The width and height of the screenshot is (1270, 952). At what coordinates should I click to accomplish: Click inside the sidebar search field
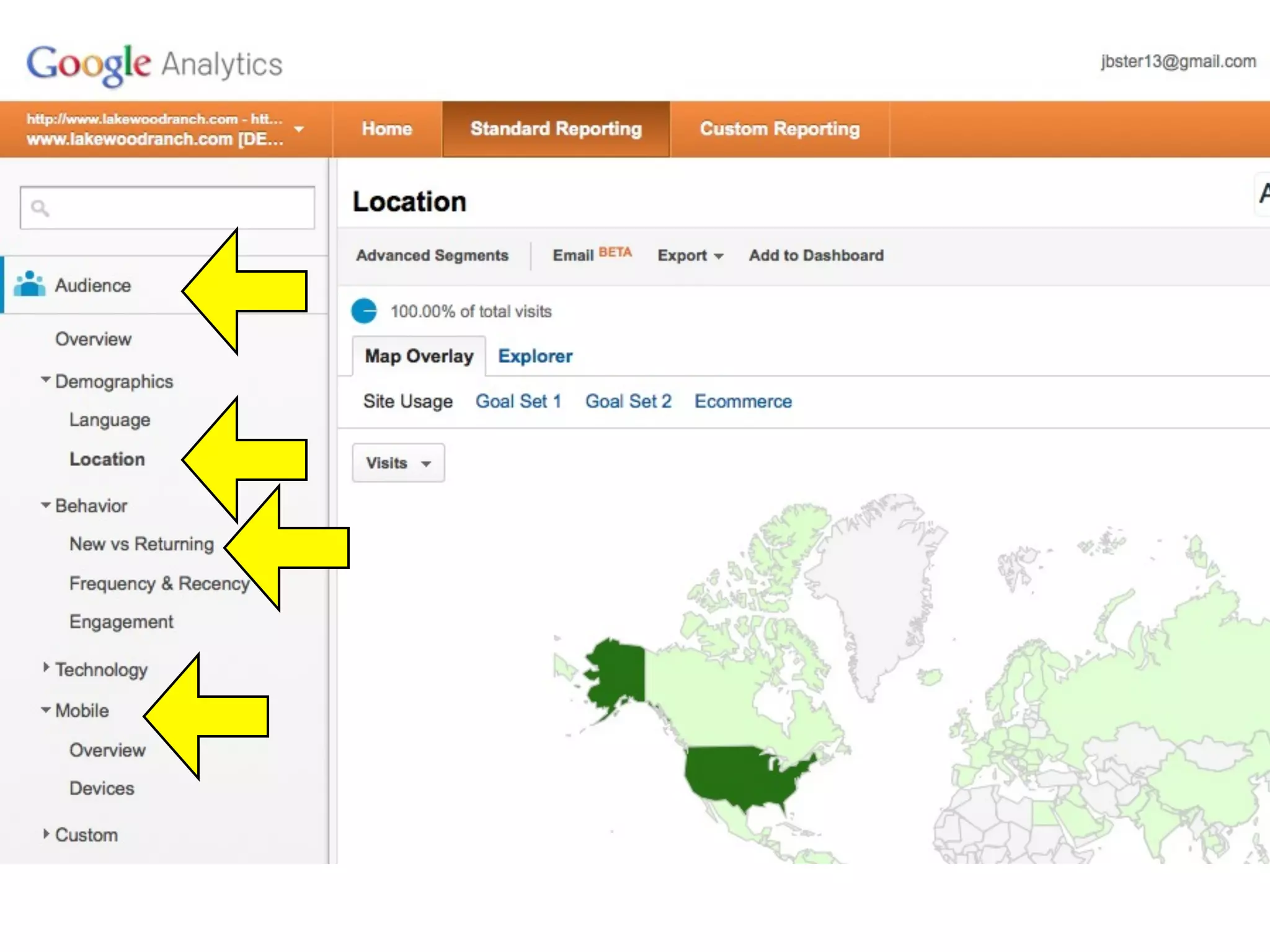tap(180, 208)
